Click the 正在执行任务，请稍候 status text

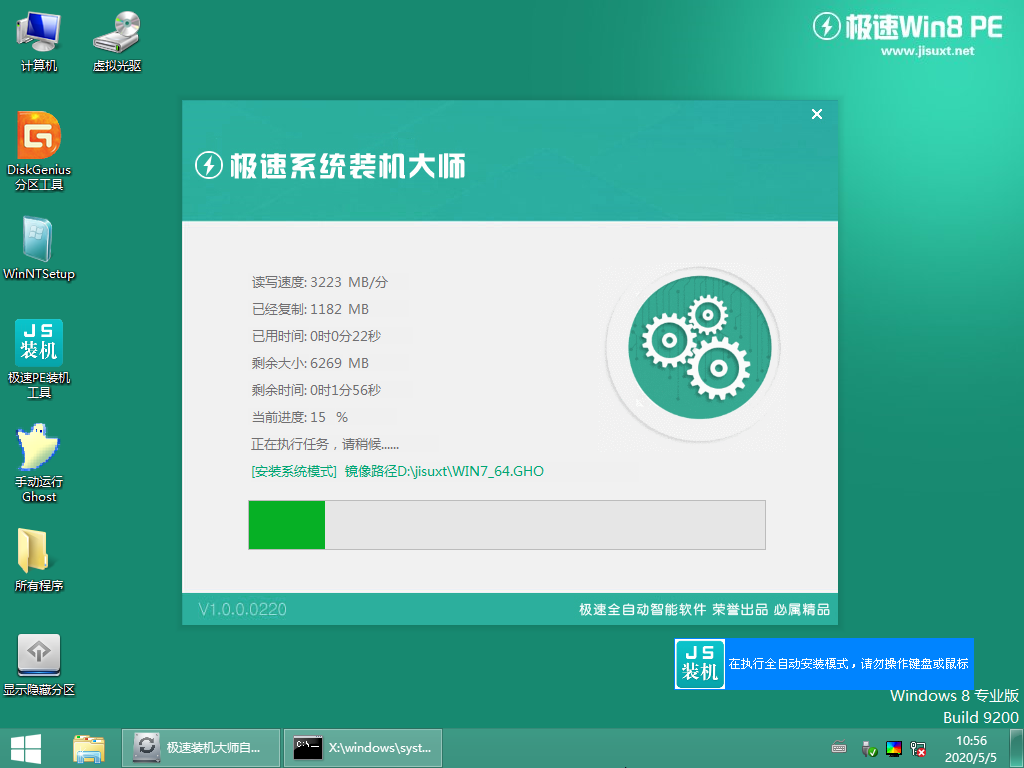[325, 445]
